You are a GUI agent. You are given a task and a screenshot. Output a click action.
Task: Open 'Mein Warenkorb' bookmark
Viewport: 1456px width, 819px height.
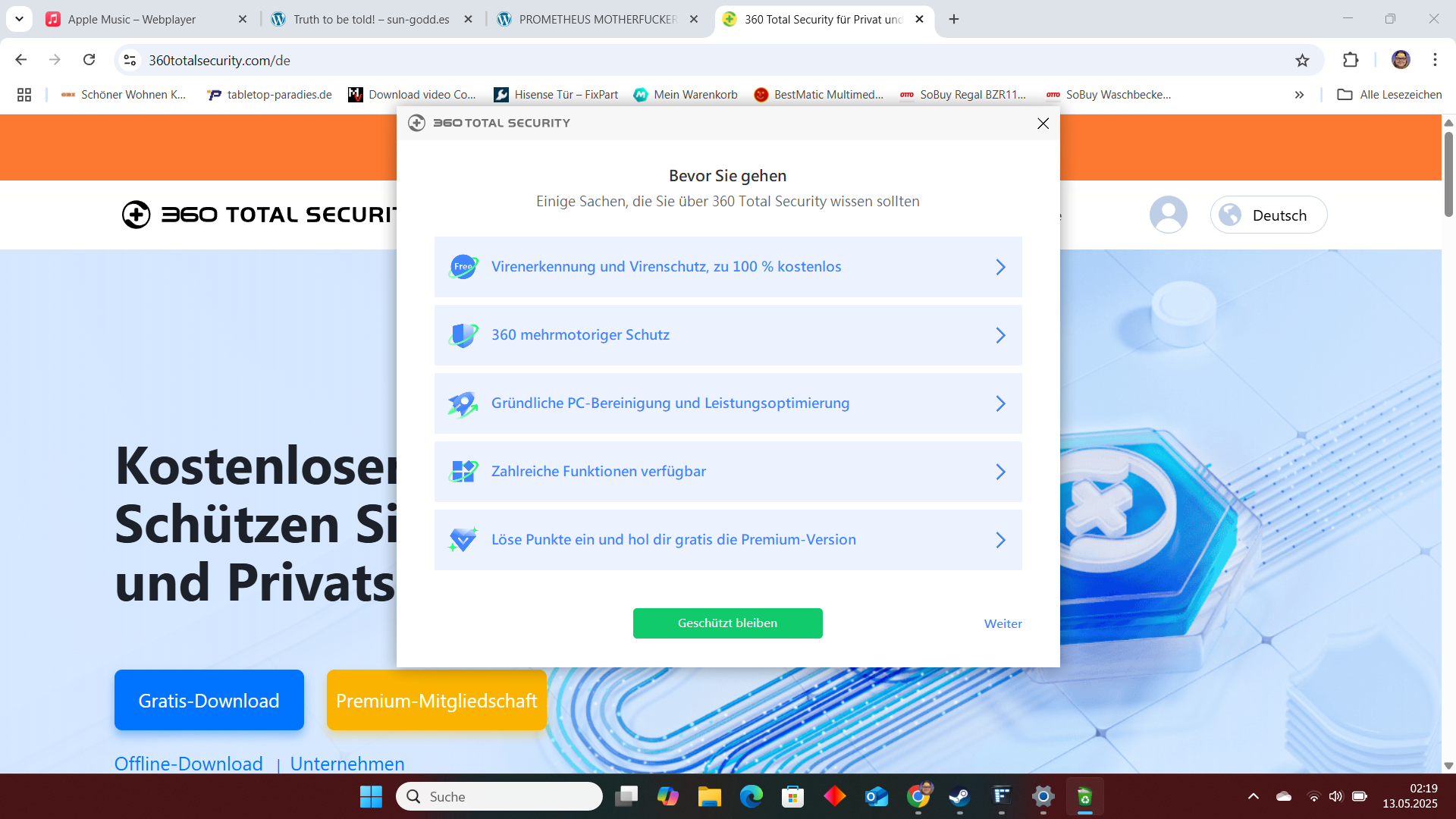tap(686, 95)
